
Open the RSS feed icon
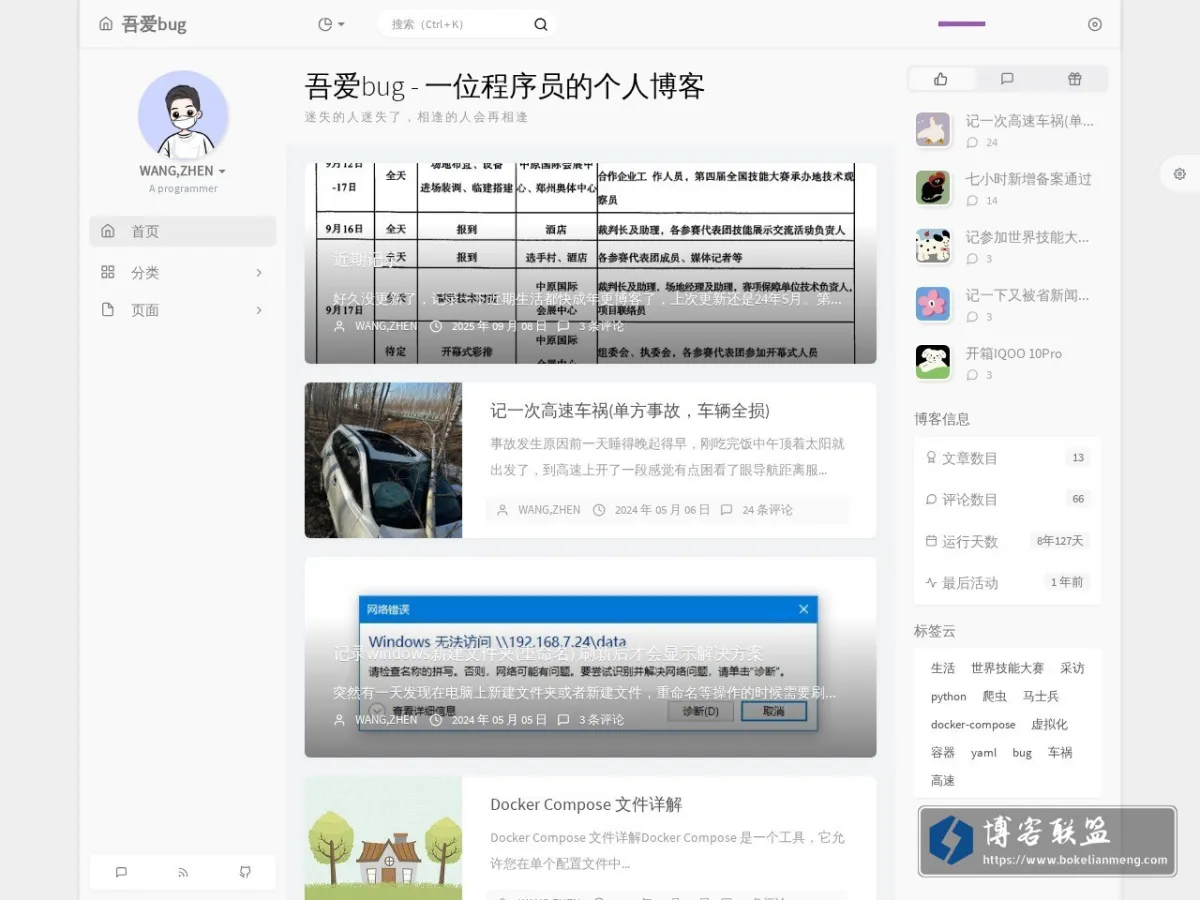tap(183, 872)
